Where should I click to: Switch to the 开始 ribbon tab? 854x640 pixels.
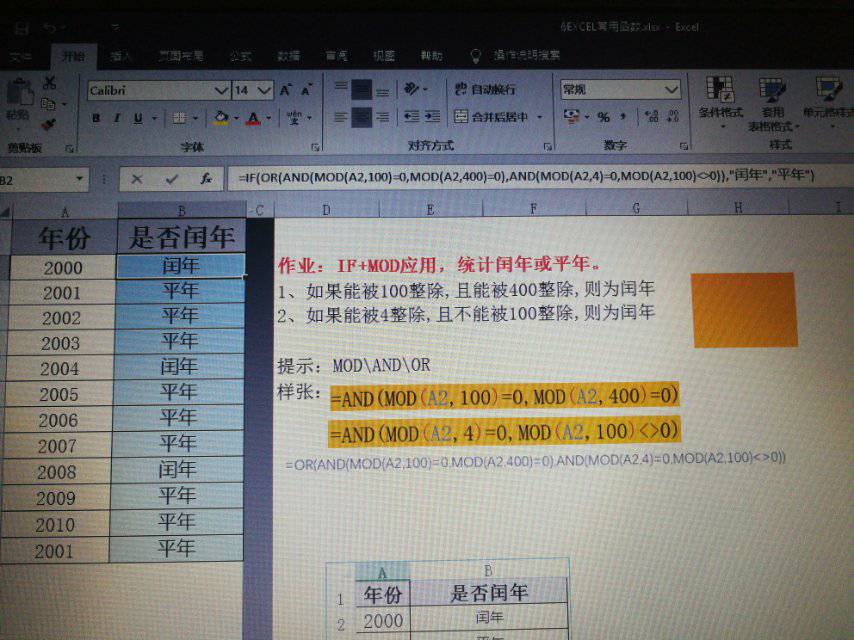(x=74, y=56)
